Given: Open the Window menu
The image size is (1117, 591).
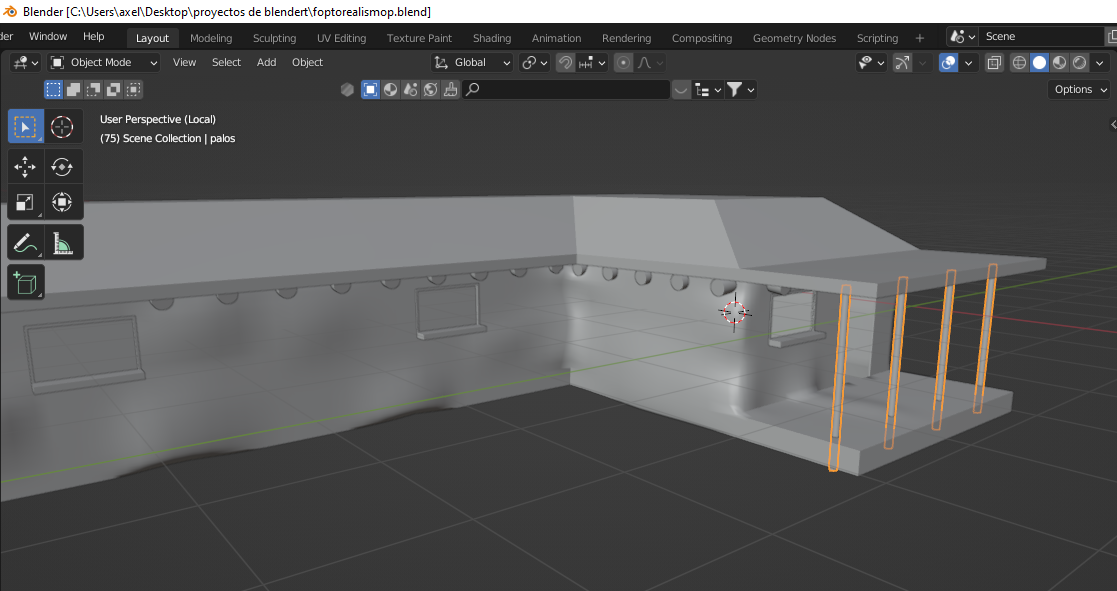Looking at the screenshot, I should 48,36.
